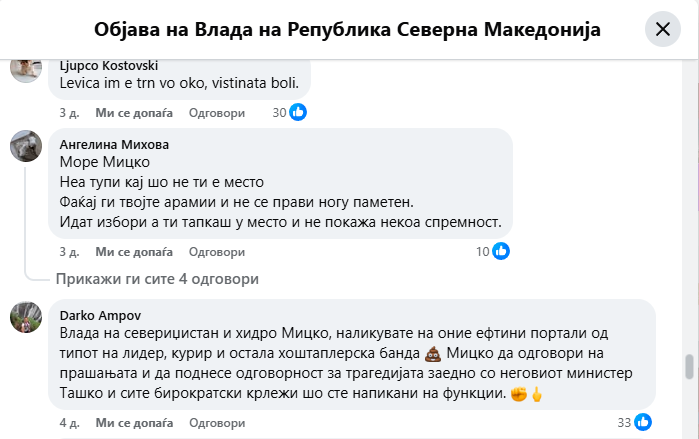Image resolution: width=699 pixels, height=439 pixels.
Task: Reply to Ангелина Михова's comment
Action: 216,251
